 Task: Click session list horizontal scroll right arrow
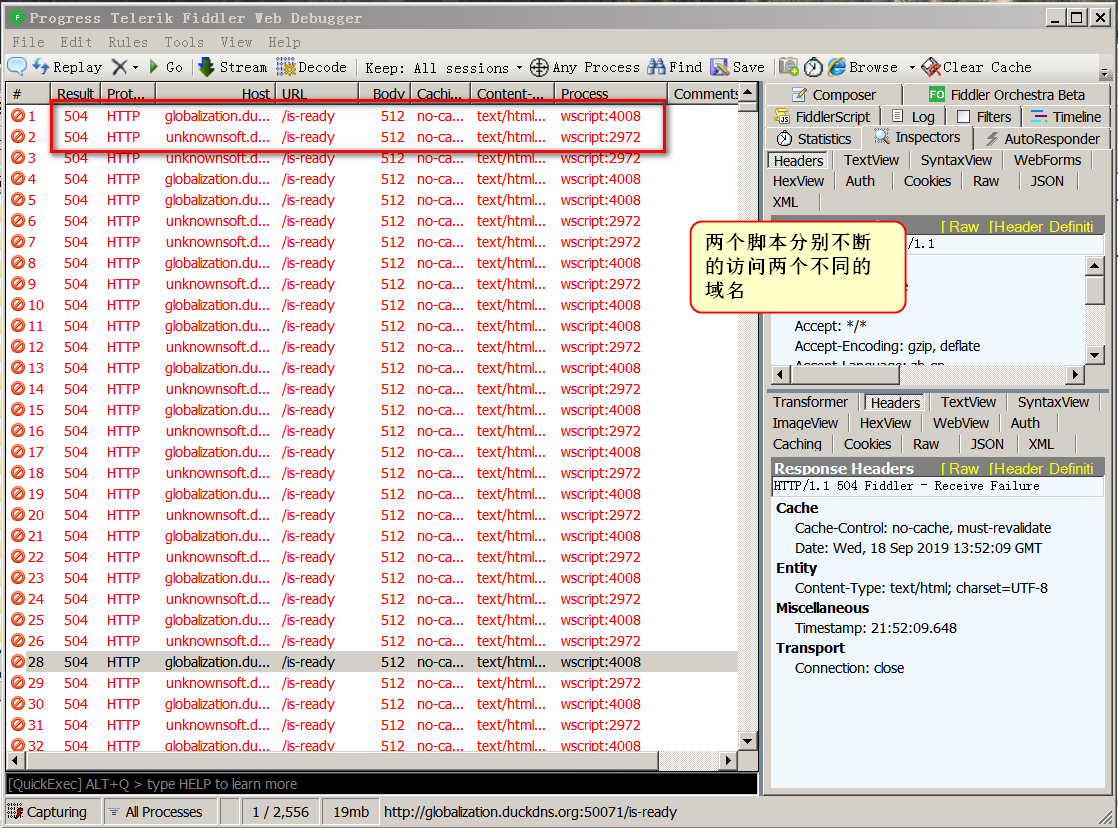click(727, 760)
